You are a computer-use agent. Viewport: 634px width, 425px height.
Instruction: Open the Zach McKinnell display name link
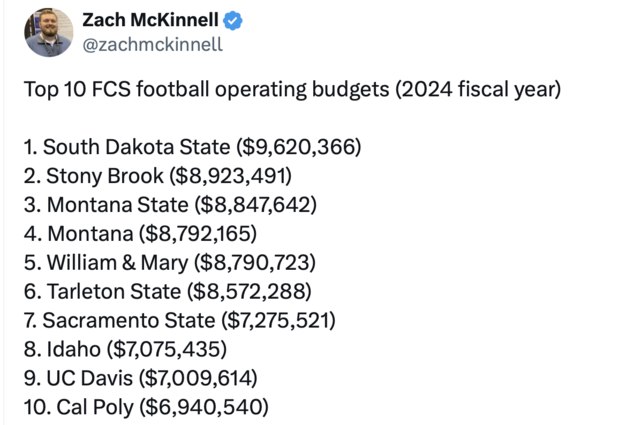click(150, 20)
